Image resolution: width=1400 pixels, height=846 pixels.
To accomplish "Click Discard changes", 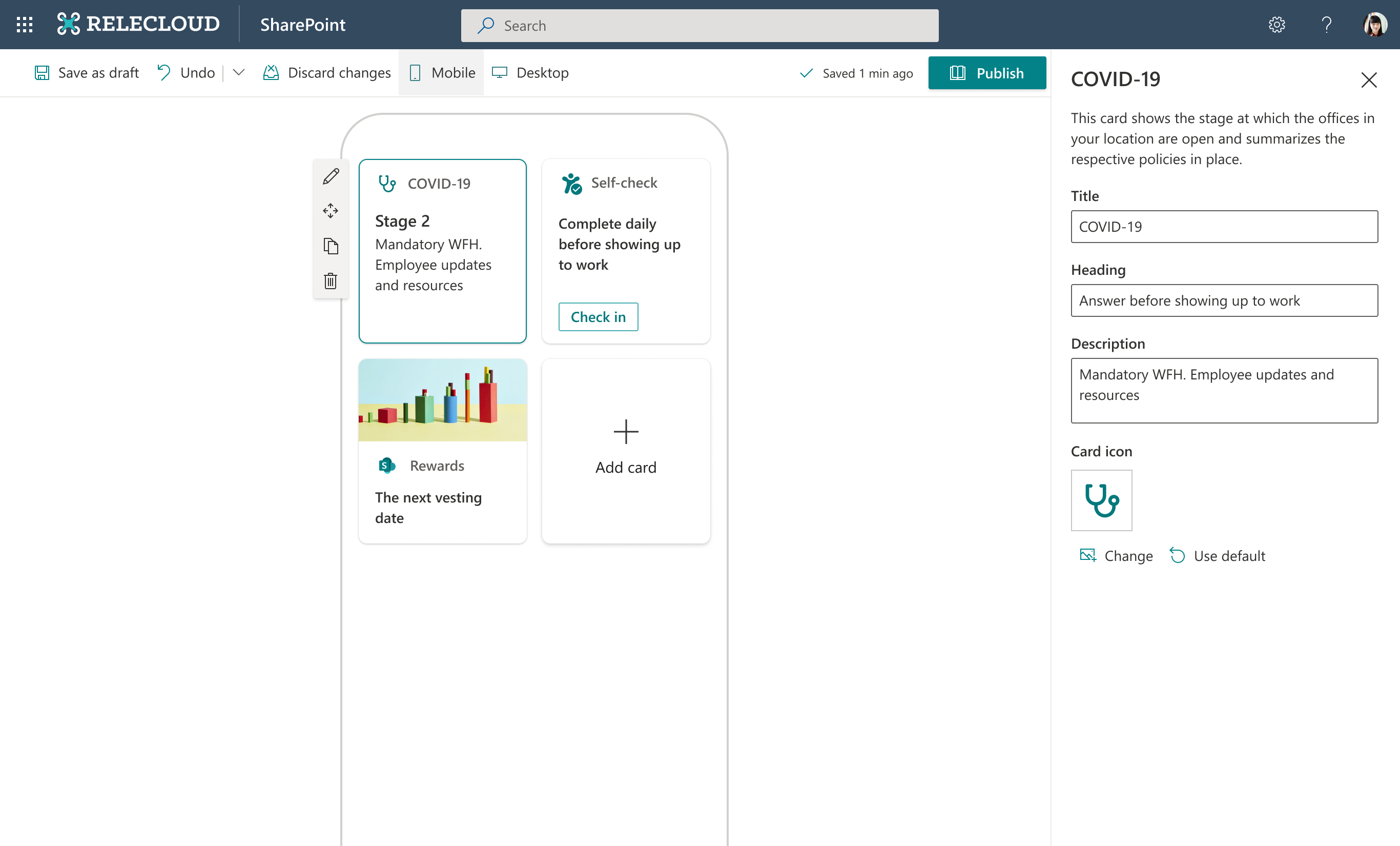I will coord(327,73).
